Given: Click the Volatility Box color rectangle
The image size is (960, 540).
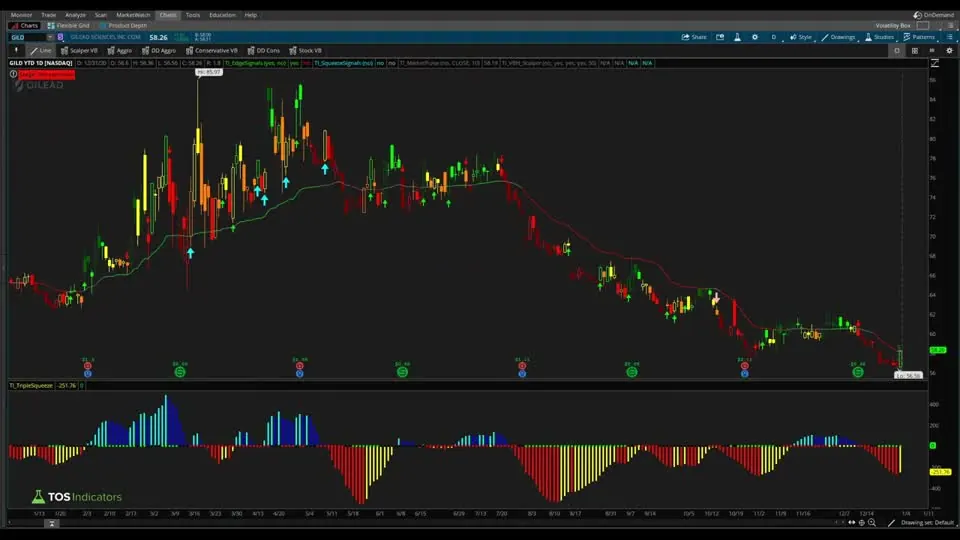Looking at the screenshot, I should (923, 26).
